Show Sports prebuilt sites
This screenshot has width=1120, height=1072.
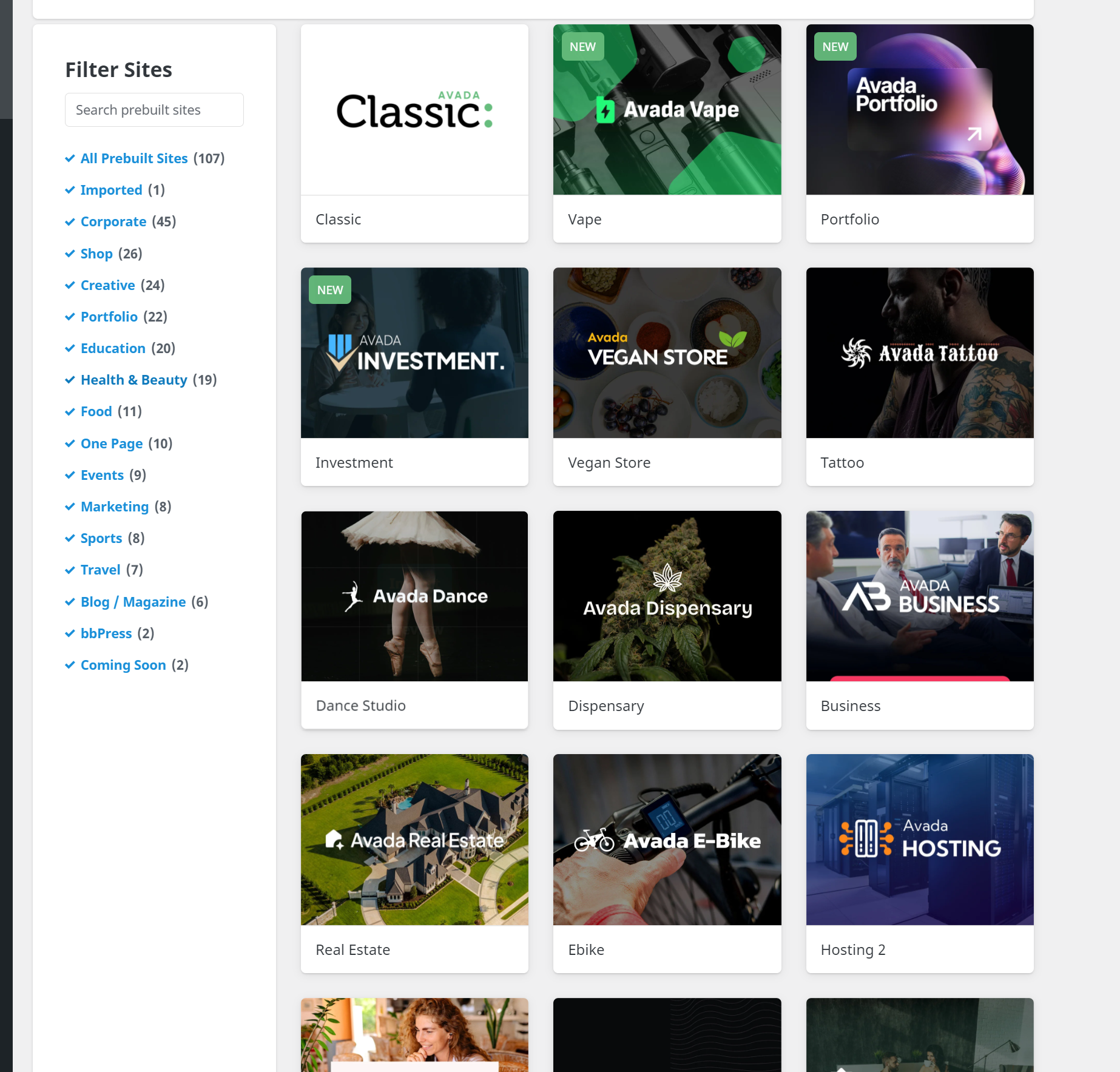tap(101, 538)
